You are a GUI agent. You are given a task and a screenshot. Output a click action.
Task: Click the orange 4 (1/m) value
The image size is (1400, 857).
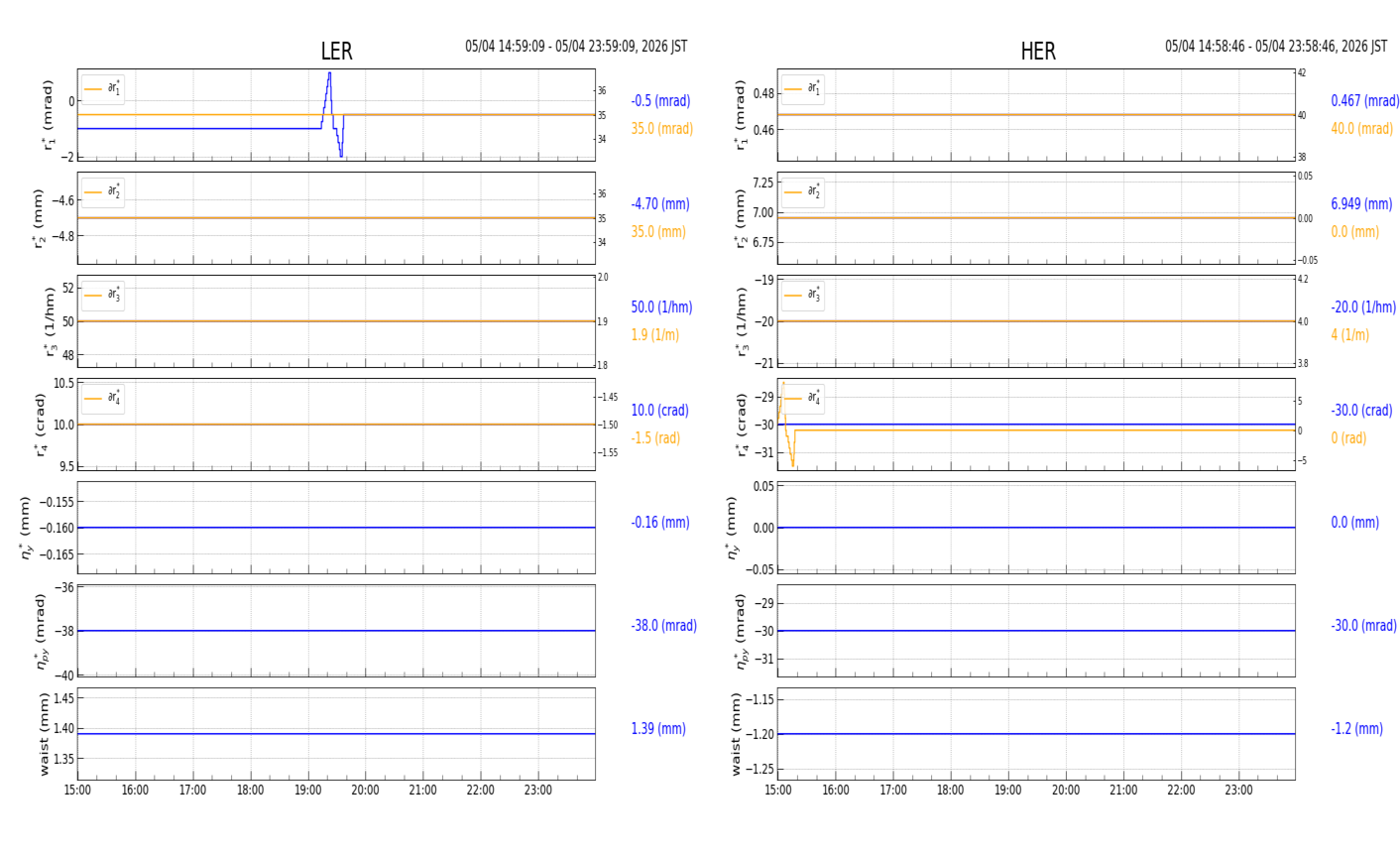[1349, 335]
